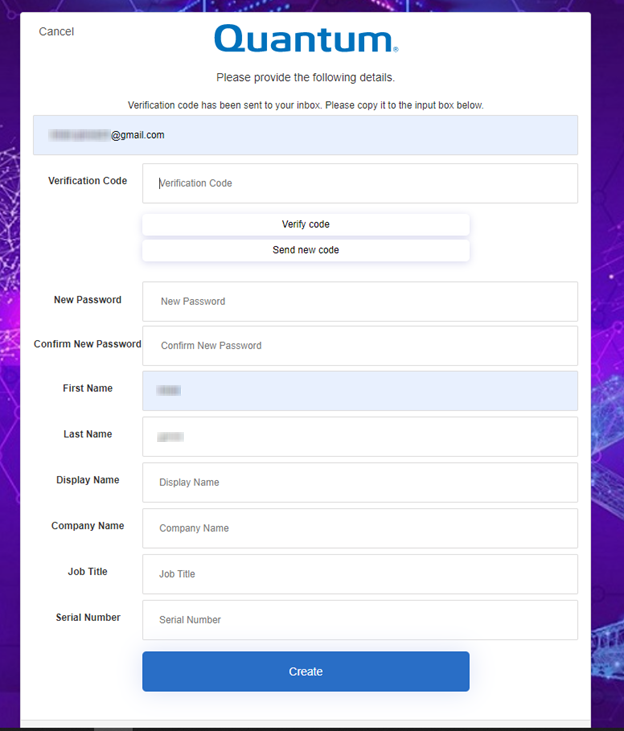Focus the Verification Code input box
Image resolution: width=624 pixels, height=731 pixels.
[x=360, y=183]
